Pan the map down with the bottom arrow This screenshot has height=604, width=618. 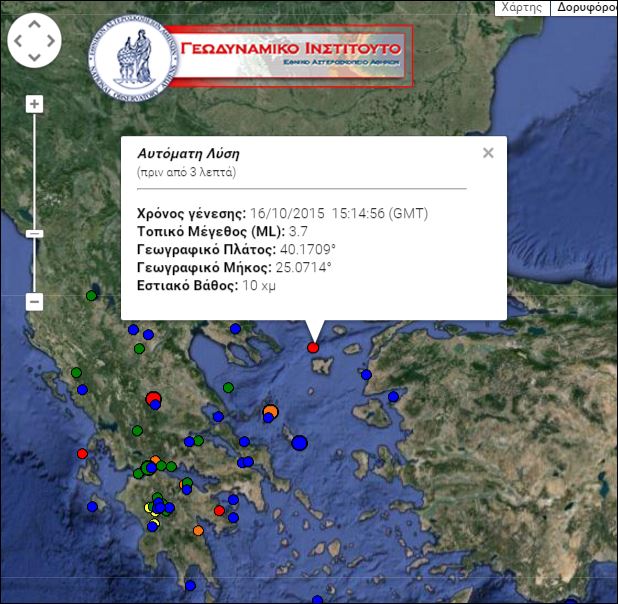click(x=34, y=57)
